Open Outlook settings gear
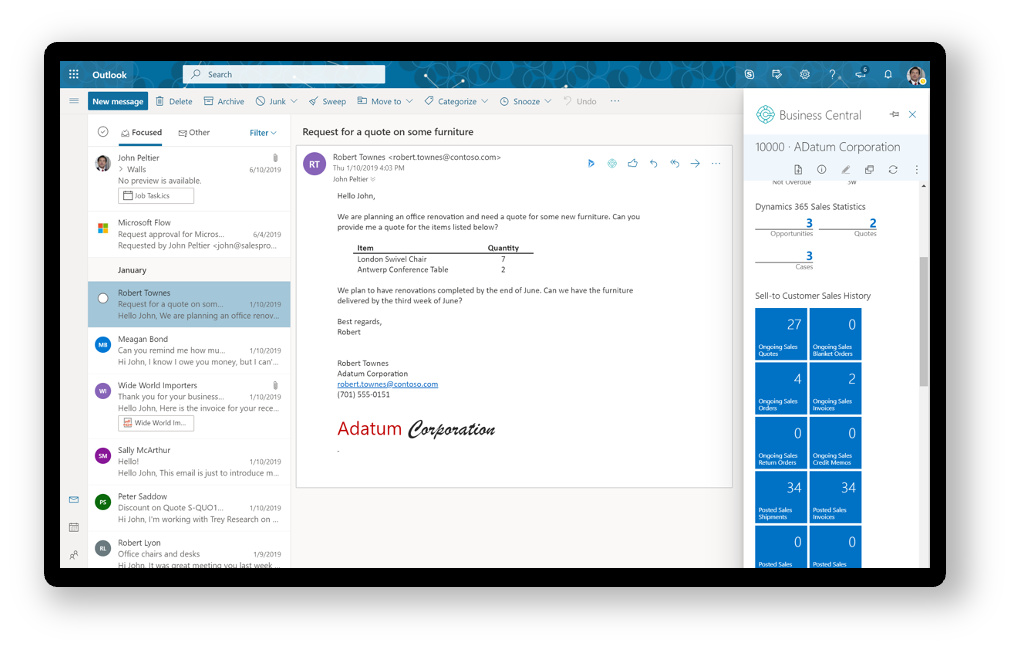Screen dimensions: 1014x650 (x=804, y=75)
